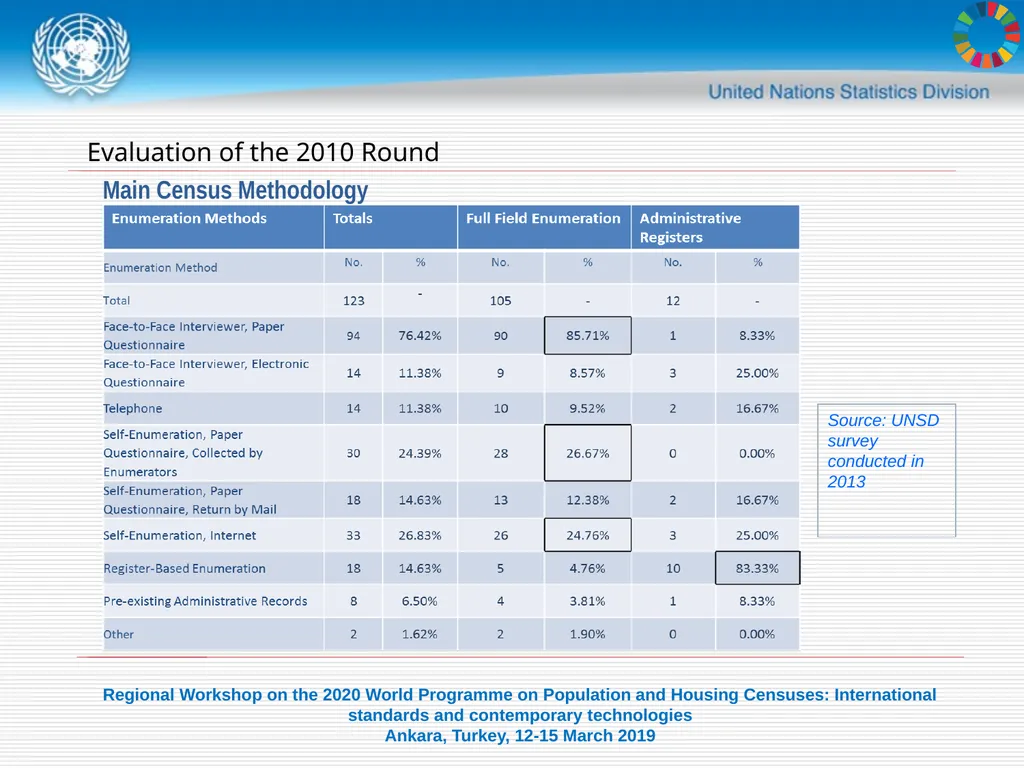
Task: Click the 'Main Census Methodology' heading
Action: tap(235, 190)
